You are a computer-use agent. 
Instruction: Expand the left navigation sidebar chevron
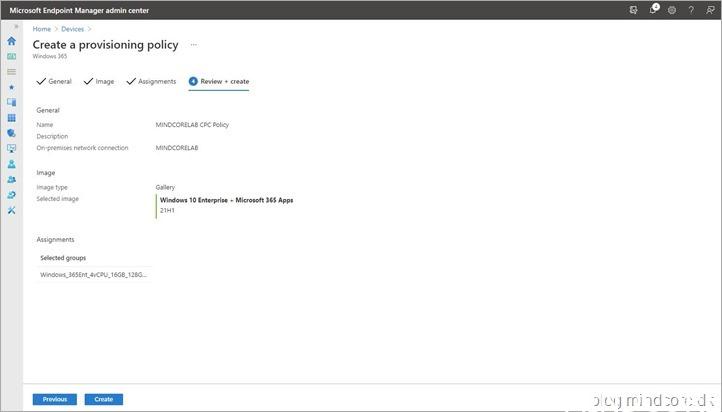click(x=15, y=27)
